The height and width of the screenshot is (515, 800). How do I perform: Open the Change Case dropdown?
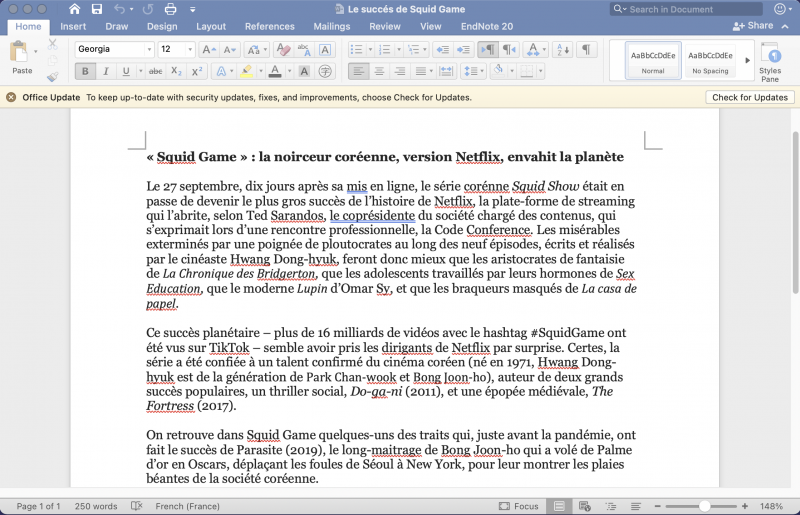257,50
